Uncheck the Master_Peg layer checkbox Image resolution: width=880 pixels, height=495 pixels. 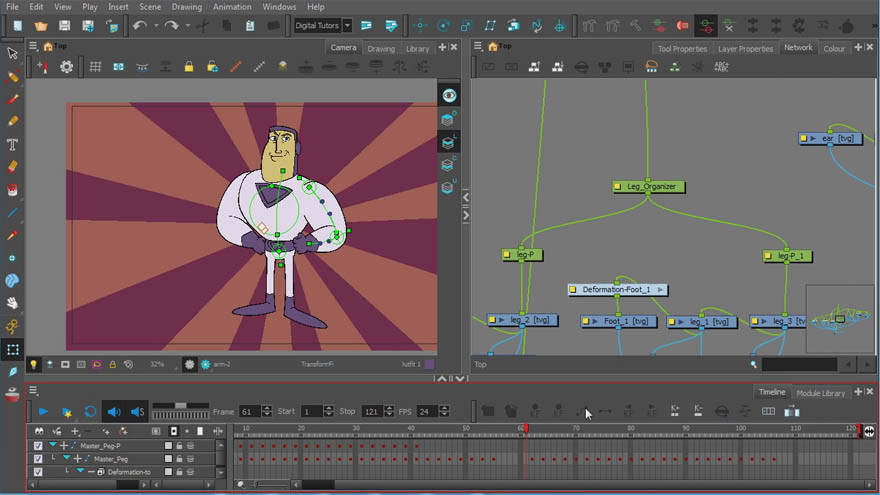point(38,459)
